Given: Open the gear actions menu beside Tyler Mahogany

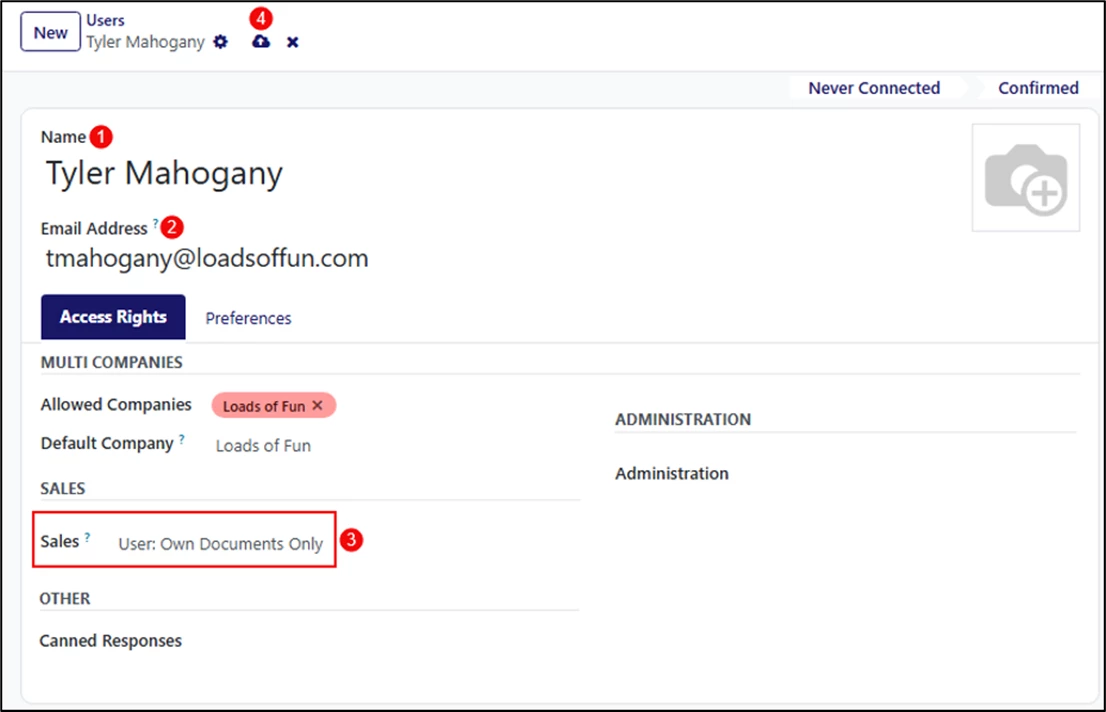Looking at the screenshot, I should click(221, 42).
